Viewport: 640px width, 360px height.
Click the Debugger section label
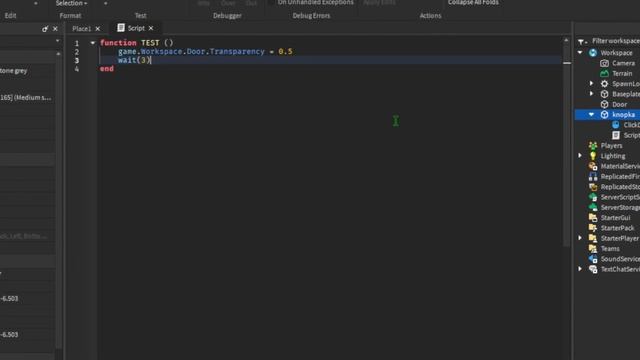[227, 16]
